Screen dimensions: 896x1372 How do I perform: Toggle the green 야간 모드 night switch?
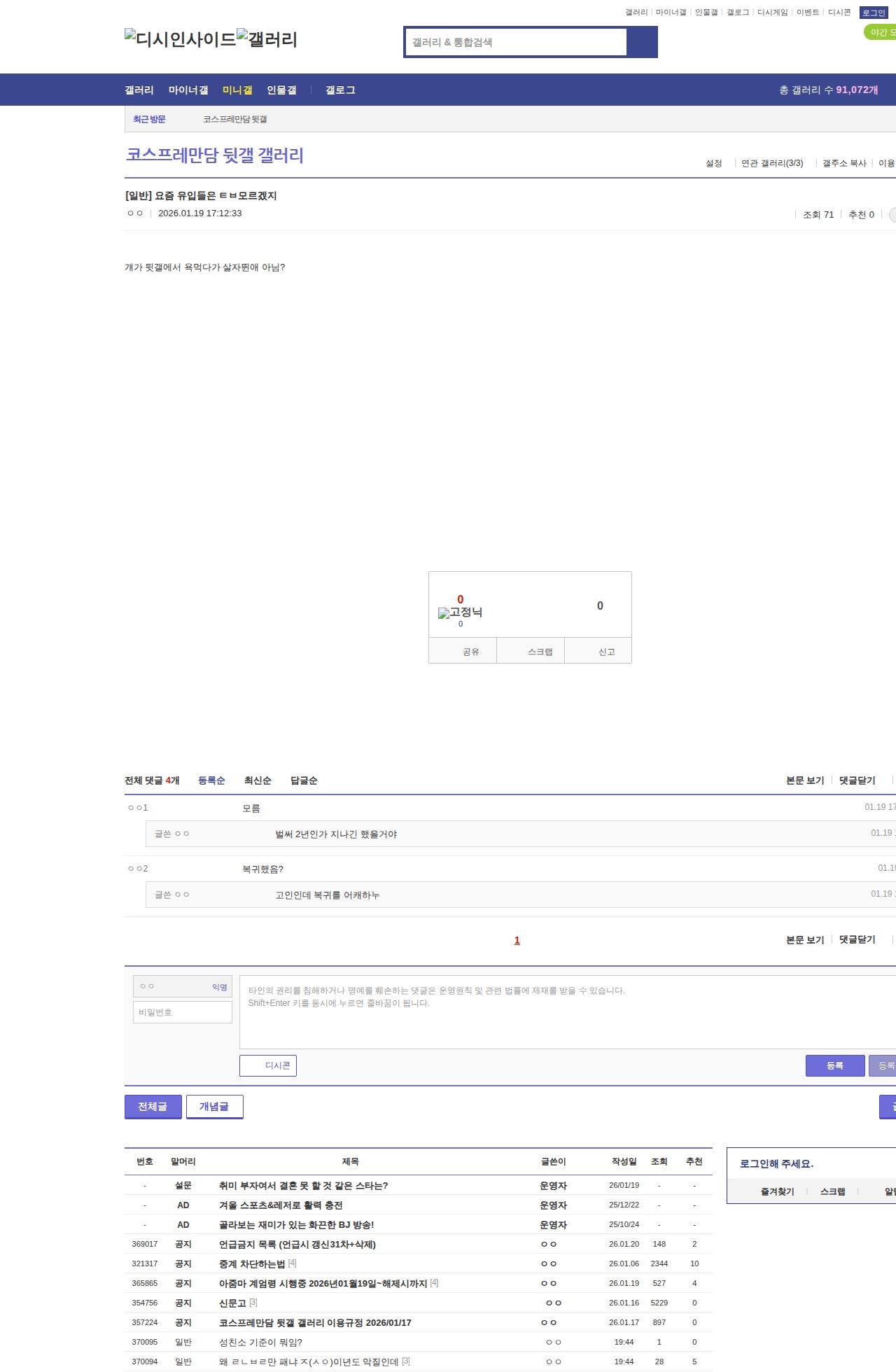pos(880,32)
